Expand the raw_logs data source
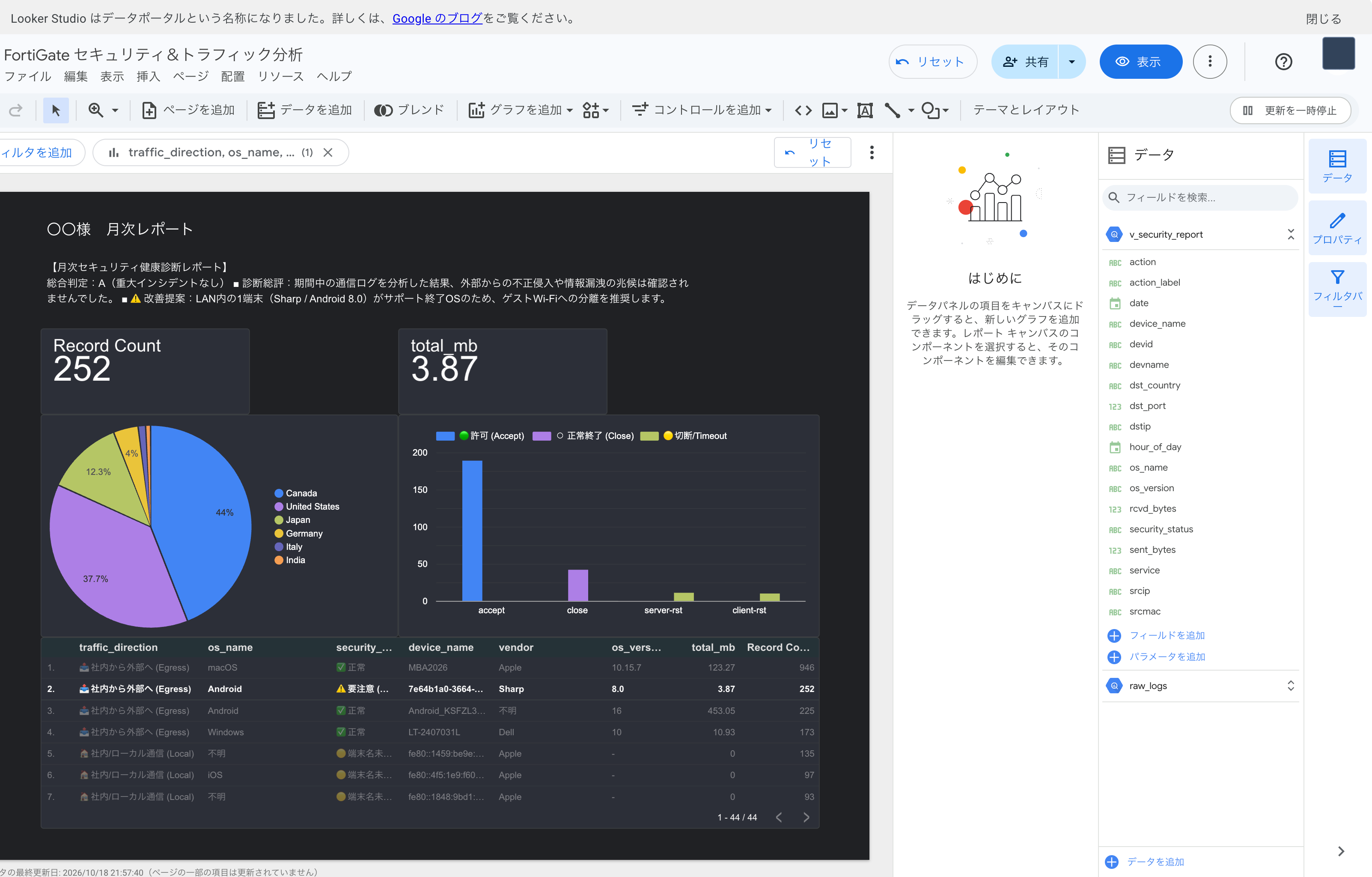1372x877 pixels. pos(1291,686)
